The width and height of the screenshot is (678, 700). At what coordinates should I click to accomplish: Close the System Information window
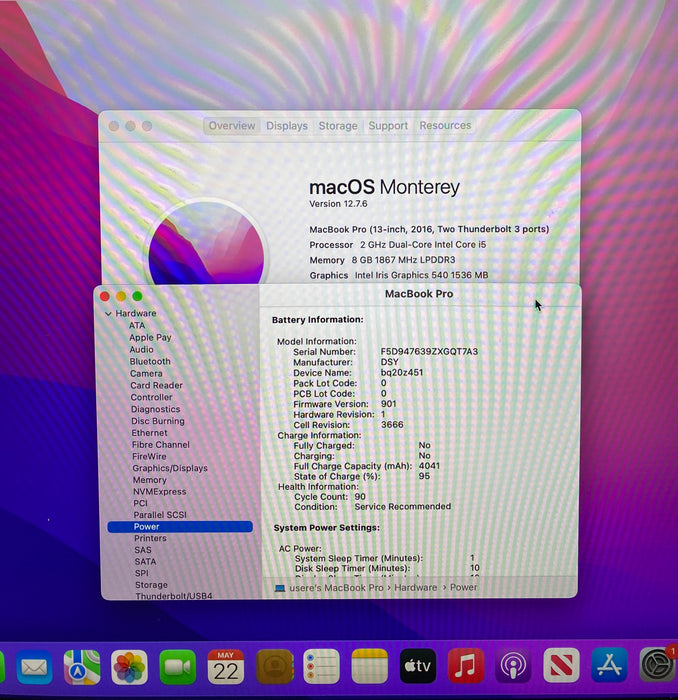coord(105,296)
